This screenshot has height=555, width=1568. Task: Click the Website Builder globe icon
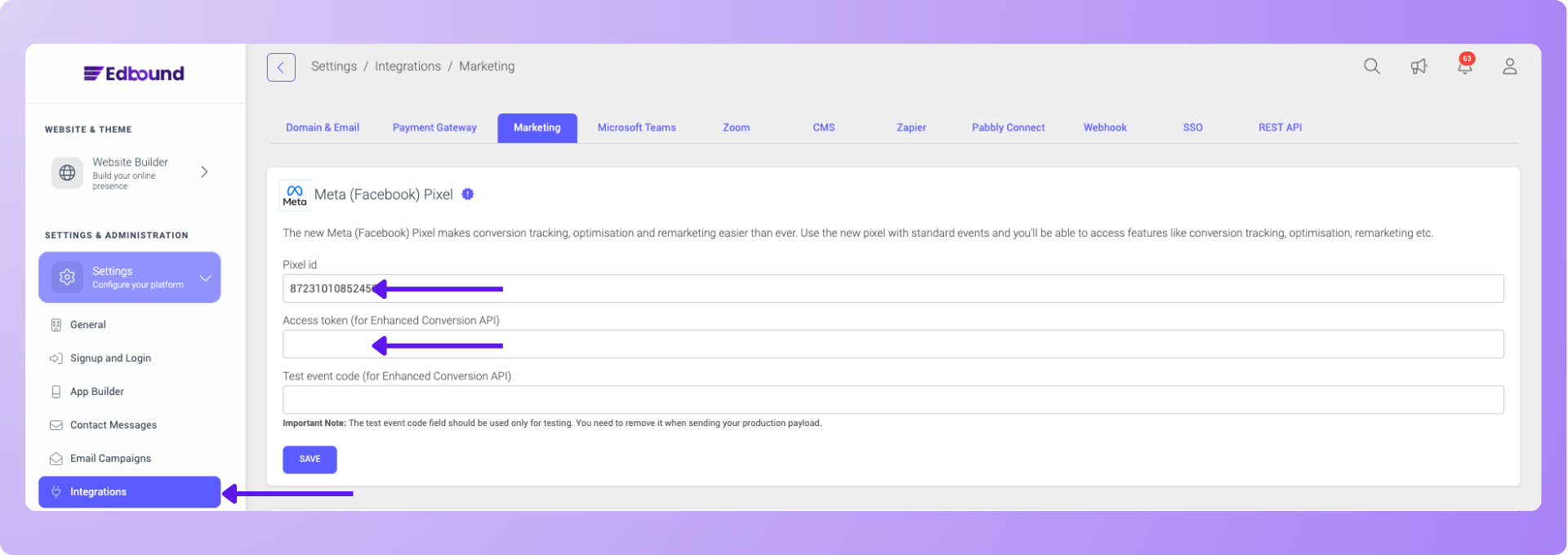point(68,173)
